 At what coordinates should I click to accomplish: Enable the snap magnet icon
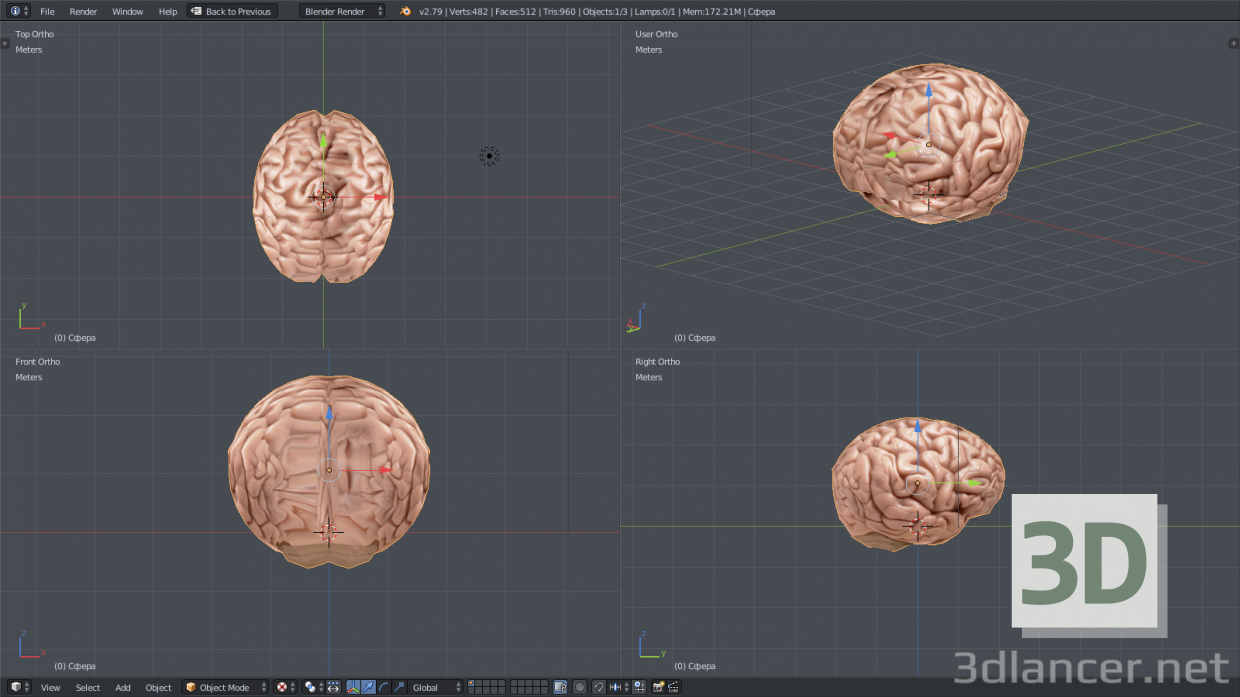600,688
